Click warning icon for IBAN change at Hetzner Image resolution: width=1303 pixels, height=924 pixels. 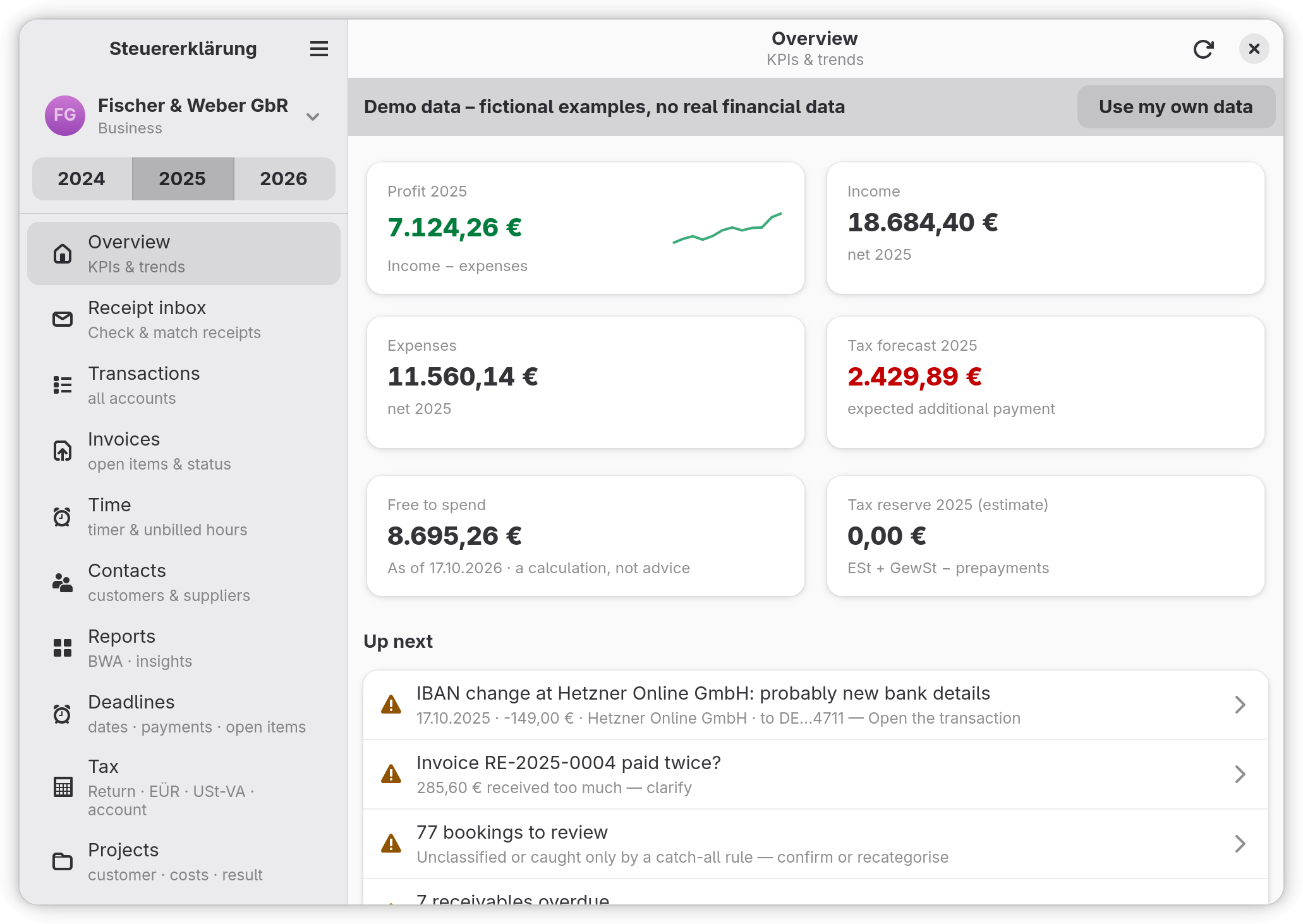pyautogui.click(x=391, y=705)
